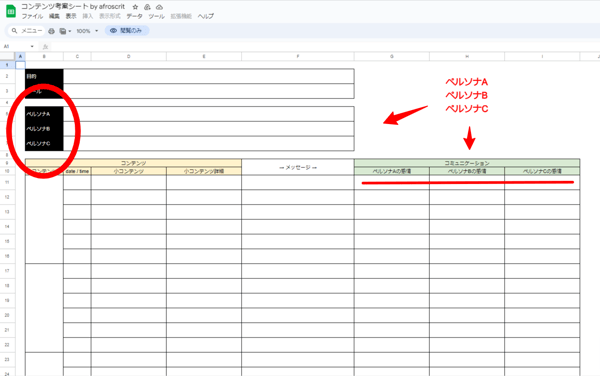The height and width of the screenshot is (376, 600).
Task: Click the 小コンテンツ header cell
Action: coord(129,171)
